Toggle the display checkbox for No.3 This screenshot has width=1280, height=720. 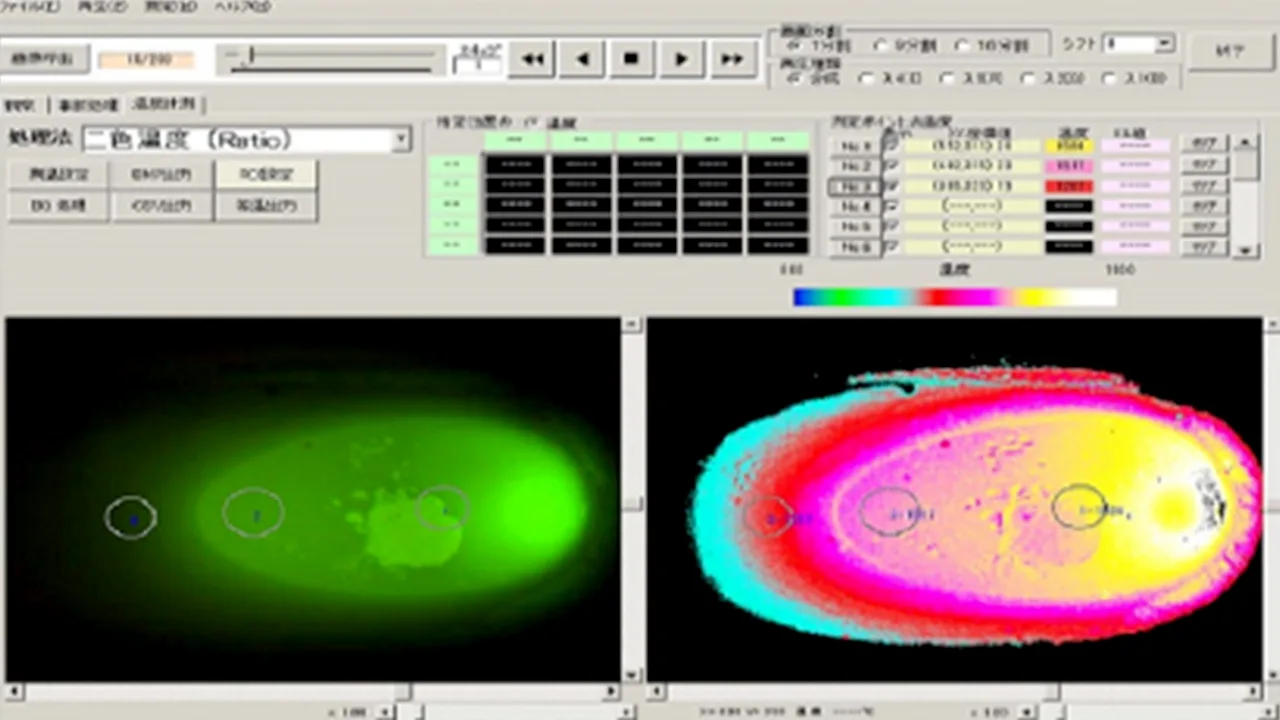click(x=891, y=186)
